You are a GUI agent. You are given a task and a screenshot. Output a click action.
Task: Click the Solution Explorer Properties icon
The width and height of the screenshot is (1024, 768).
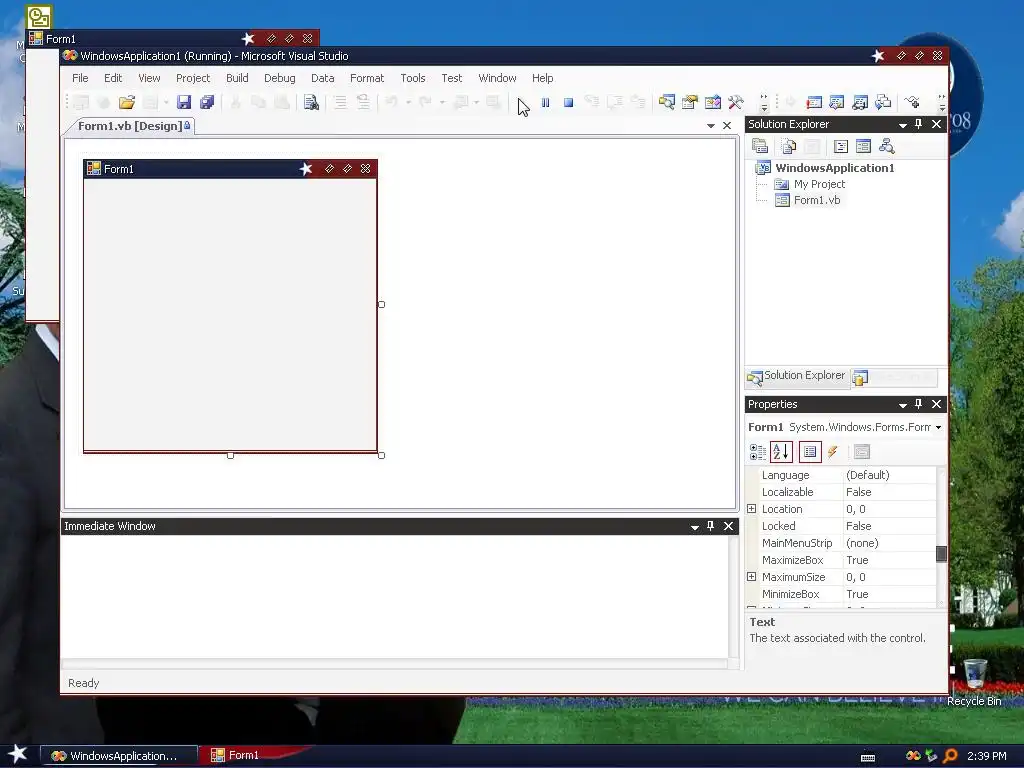pyautogui.click(x=760, y=146)
